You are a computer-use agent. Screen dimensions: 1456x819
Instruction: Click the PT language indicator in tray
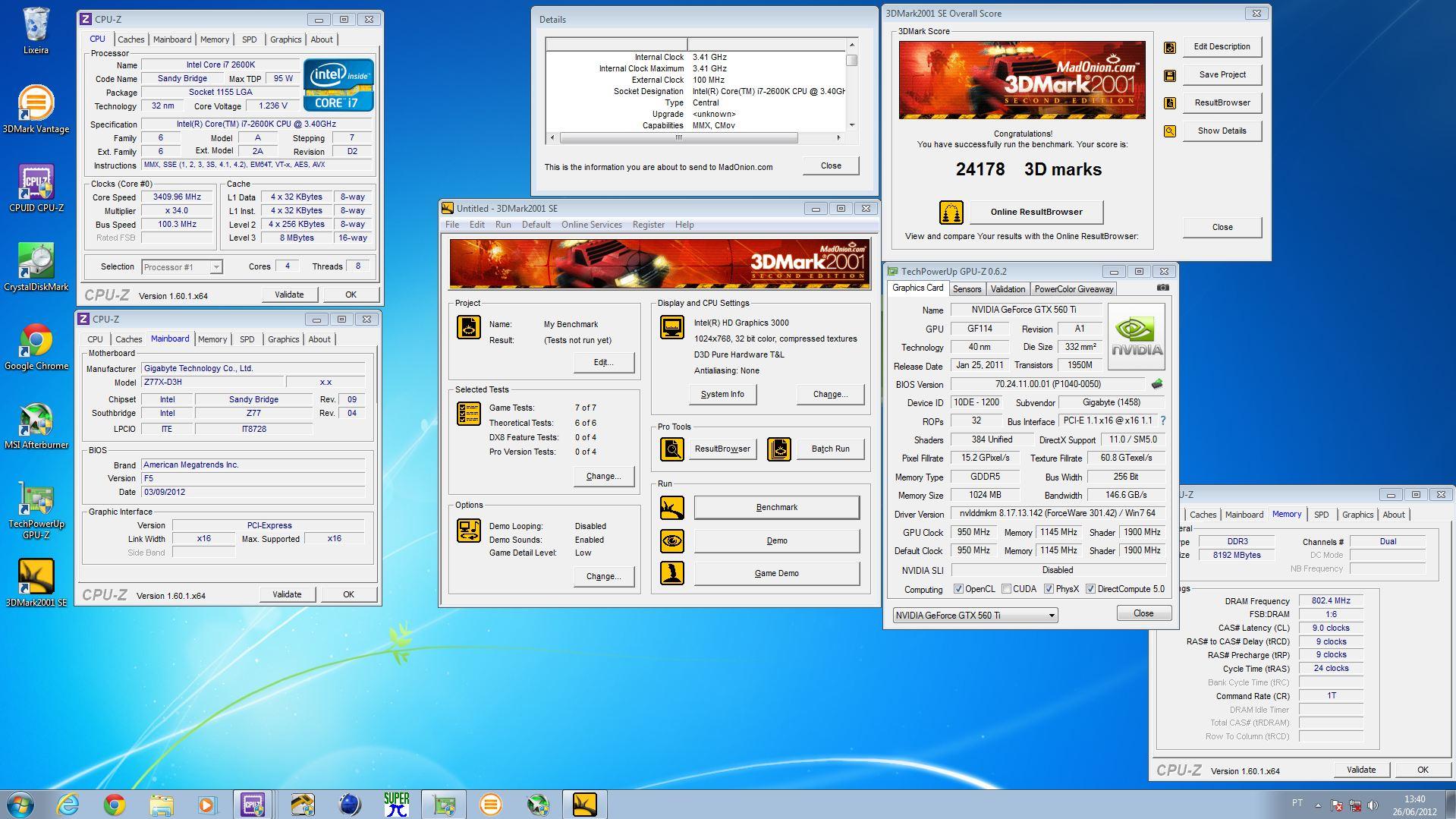click(x=1297, y=803)
